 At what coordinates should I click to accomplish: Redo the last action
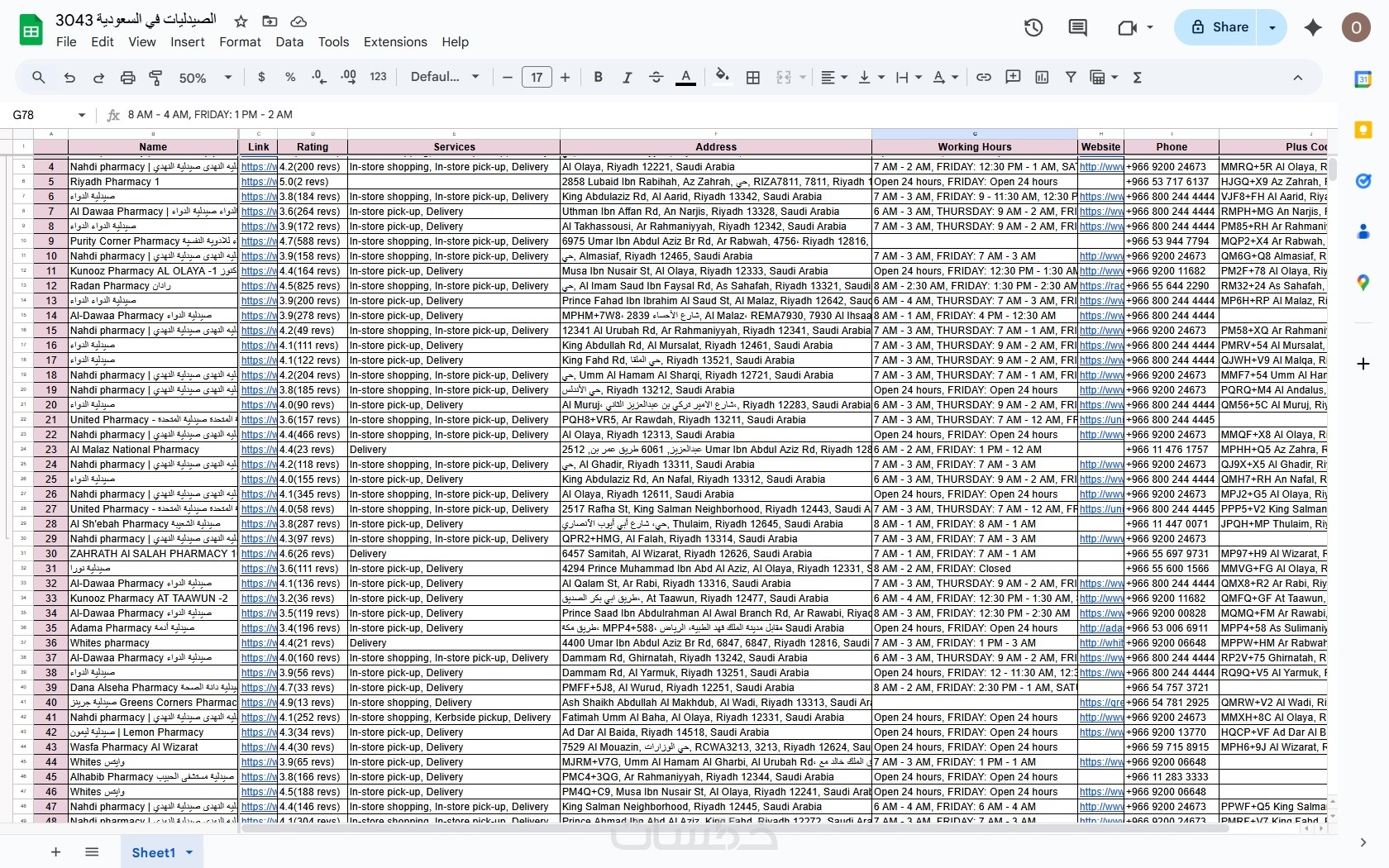coord(98,77)
